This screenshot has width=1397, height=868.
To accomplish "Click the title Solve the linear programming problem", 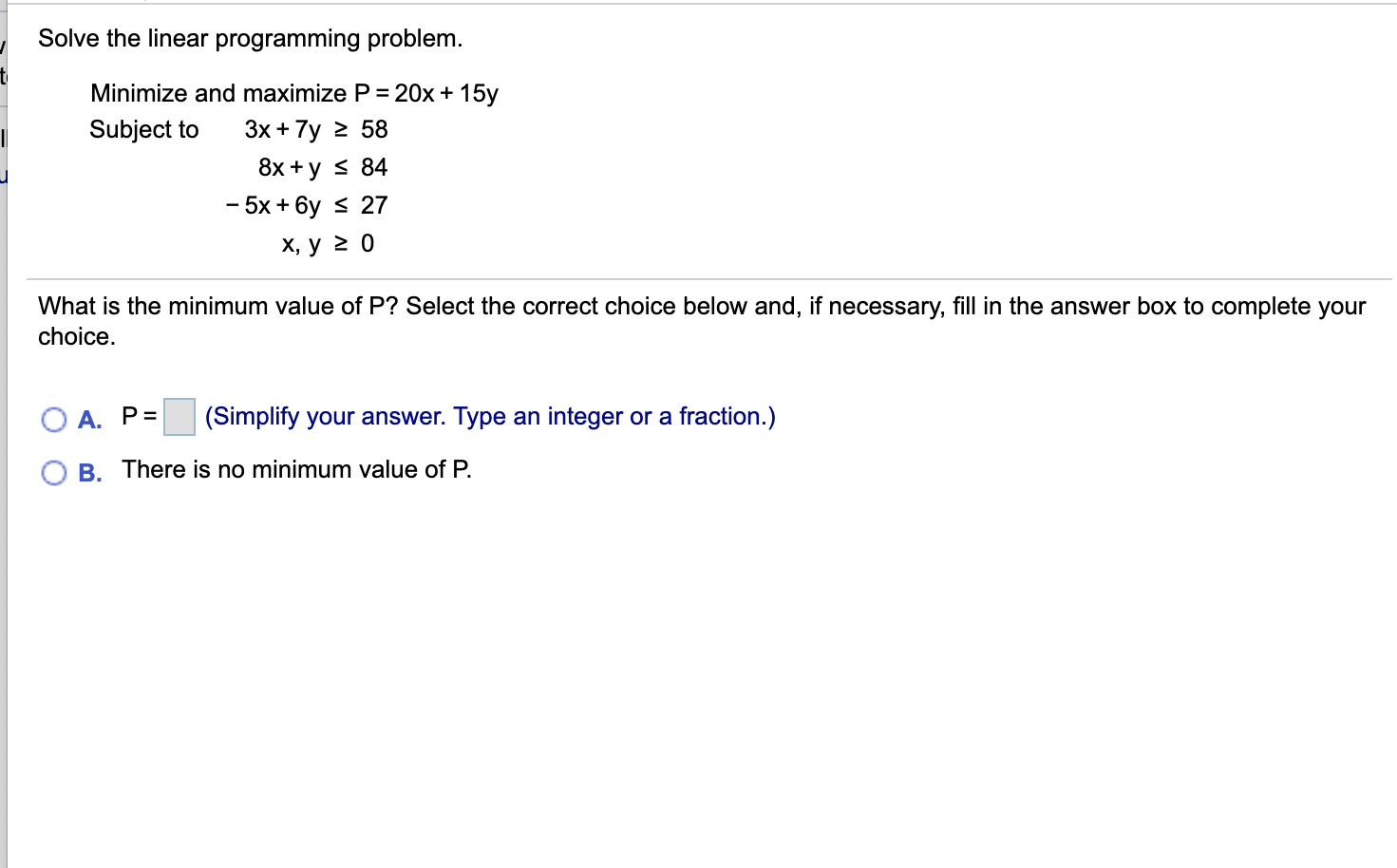I will [x=250, y=38].
